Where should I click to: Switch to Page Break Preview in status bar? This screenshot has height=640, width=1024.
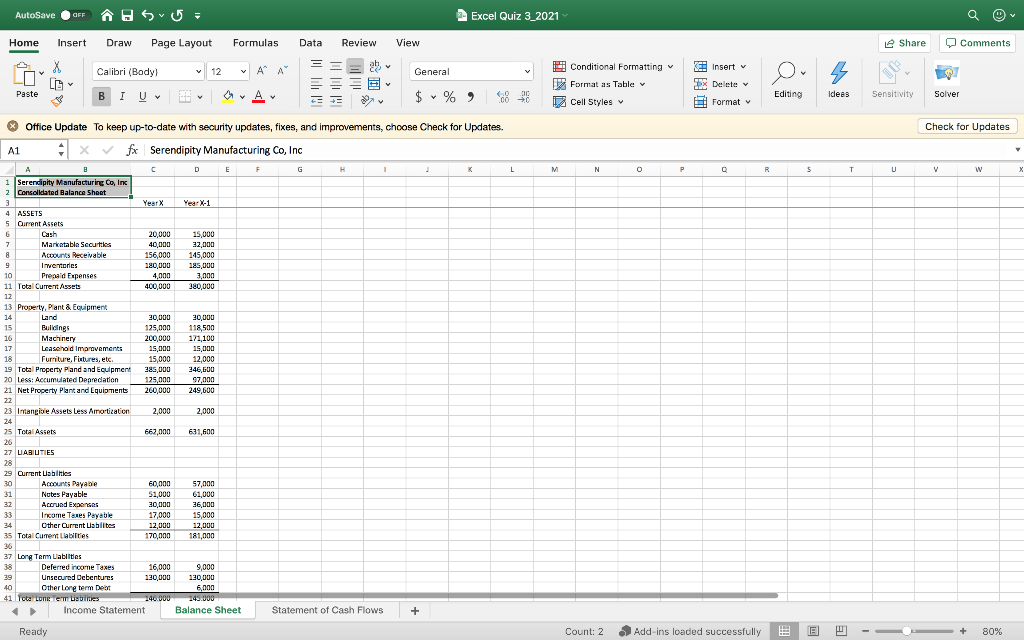point(841,631)
